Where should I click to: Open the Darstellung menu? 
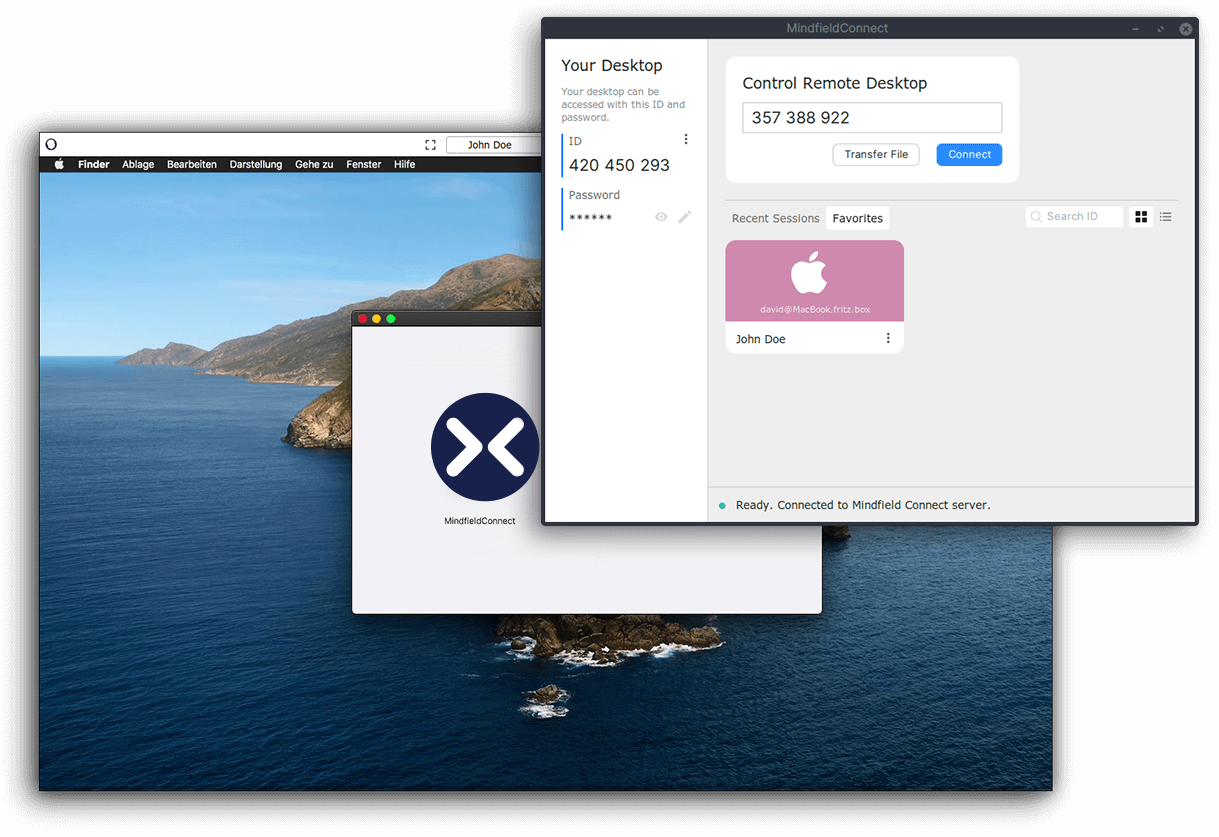point(255,164)
